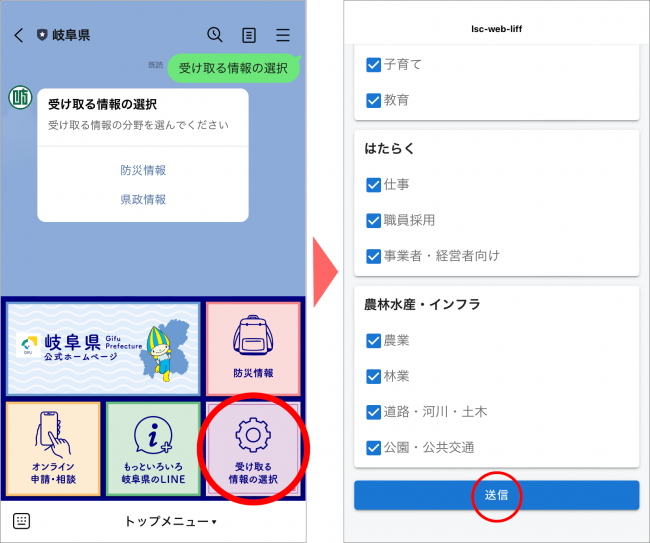The width and height of the screenshot is (650, 543).
Task: Click the shield badge next to 岐阜県
Action: coord(42,35)
